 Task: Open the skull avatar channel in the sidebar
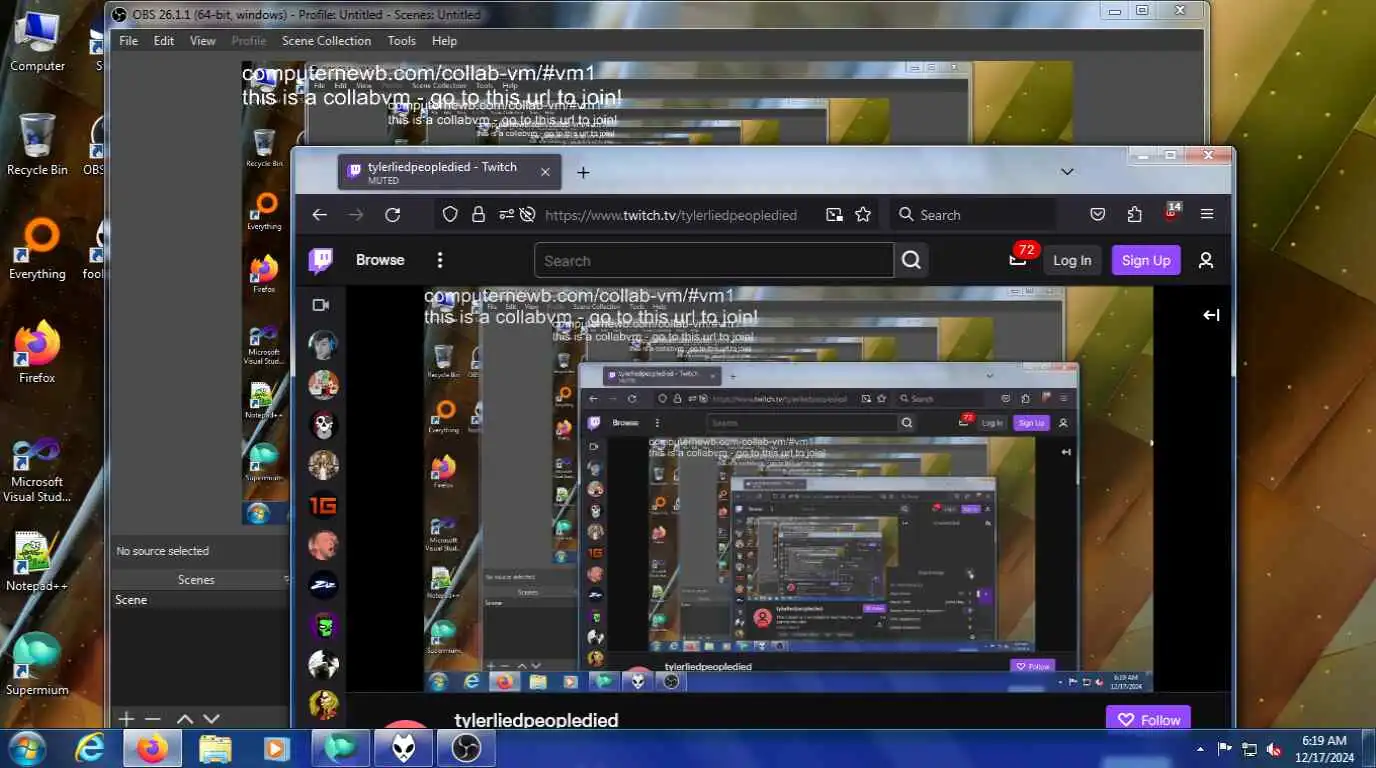pos(323,425)
